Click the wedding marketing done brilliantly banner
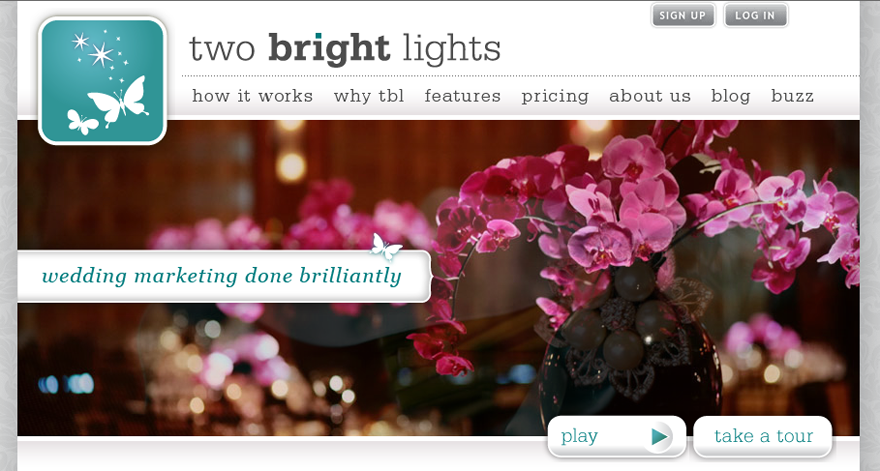The height and width of the screenshot is (471, 880). click(224, 276)
